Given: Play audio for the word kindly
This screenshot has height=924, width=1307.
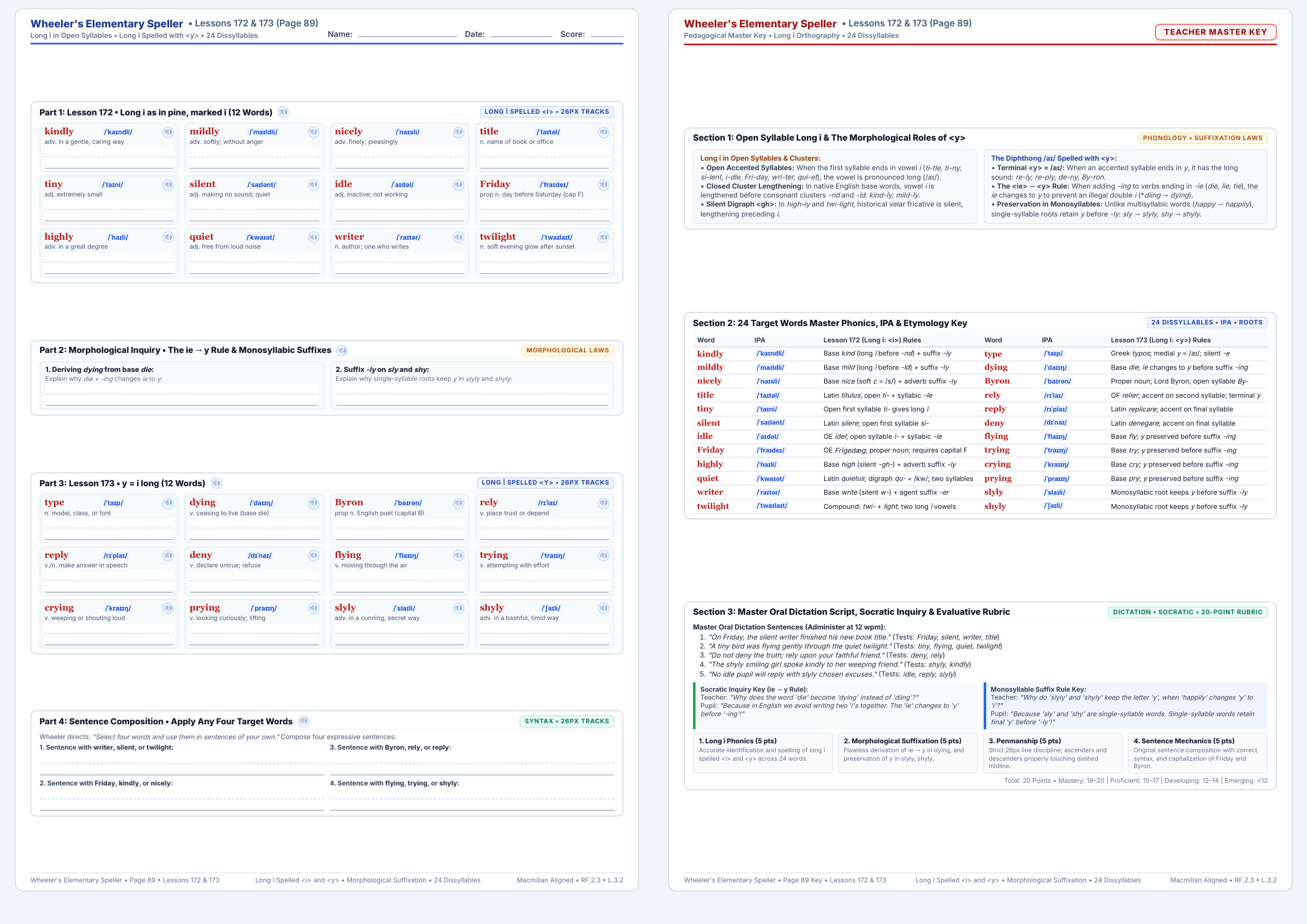Looking at the screenshot, I should (168, 132).
